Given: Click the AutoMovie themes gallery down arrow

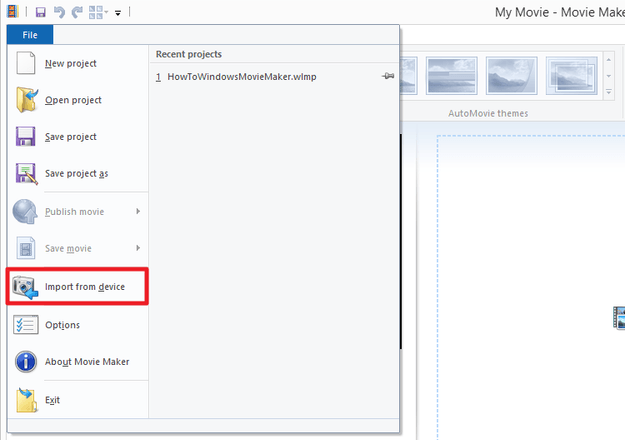Looking at the screenshot, I should coord(609,76).
